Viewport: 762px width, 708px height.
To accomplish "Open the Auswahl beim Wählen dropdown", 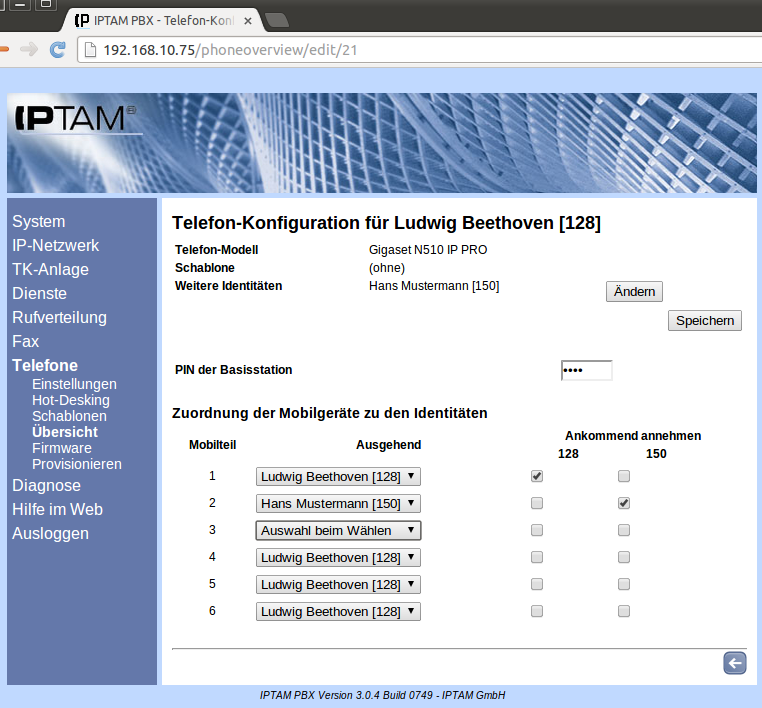I will [x=338, y=531].
